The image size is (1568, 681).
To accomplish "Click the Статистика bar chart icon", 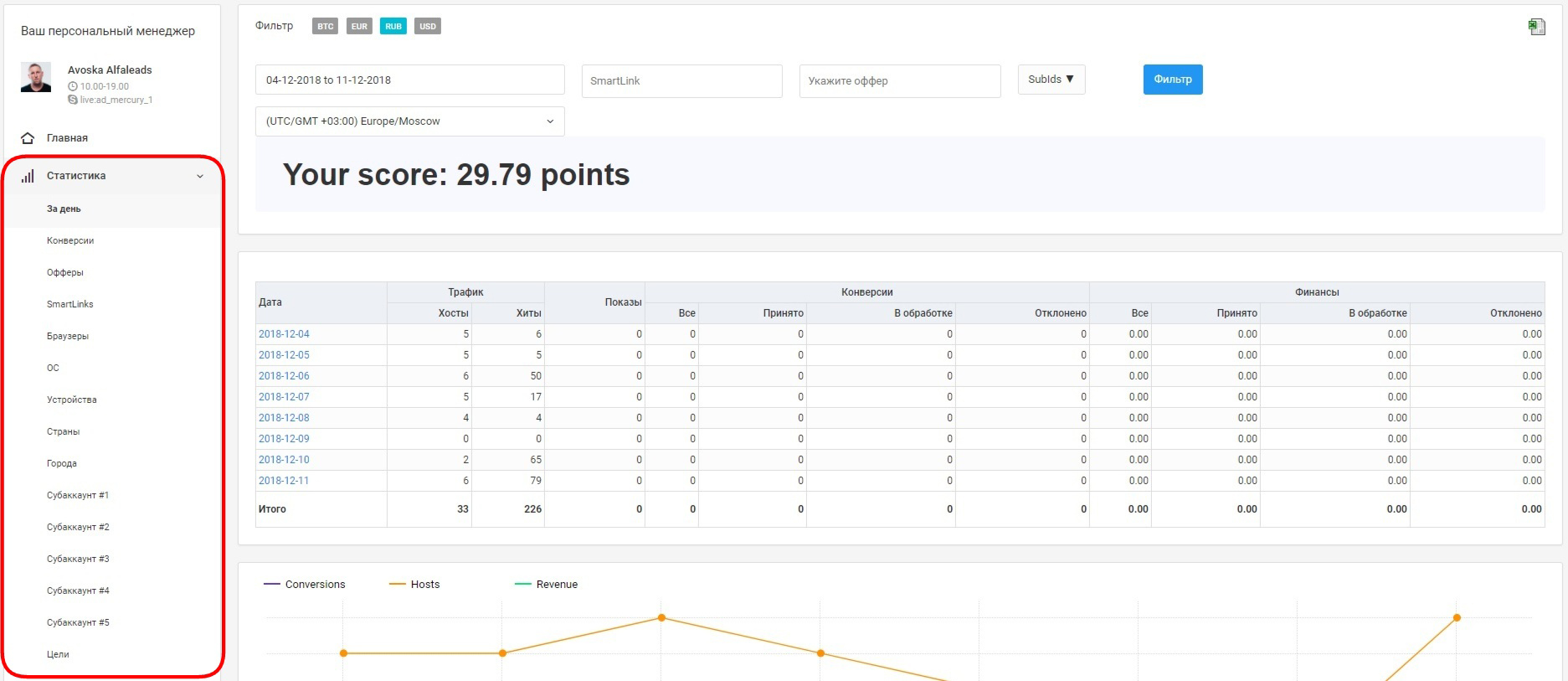I will [28, 176].
